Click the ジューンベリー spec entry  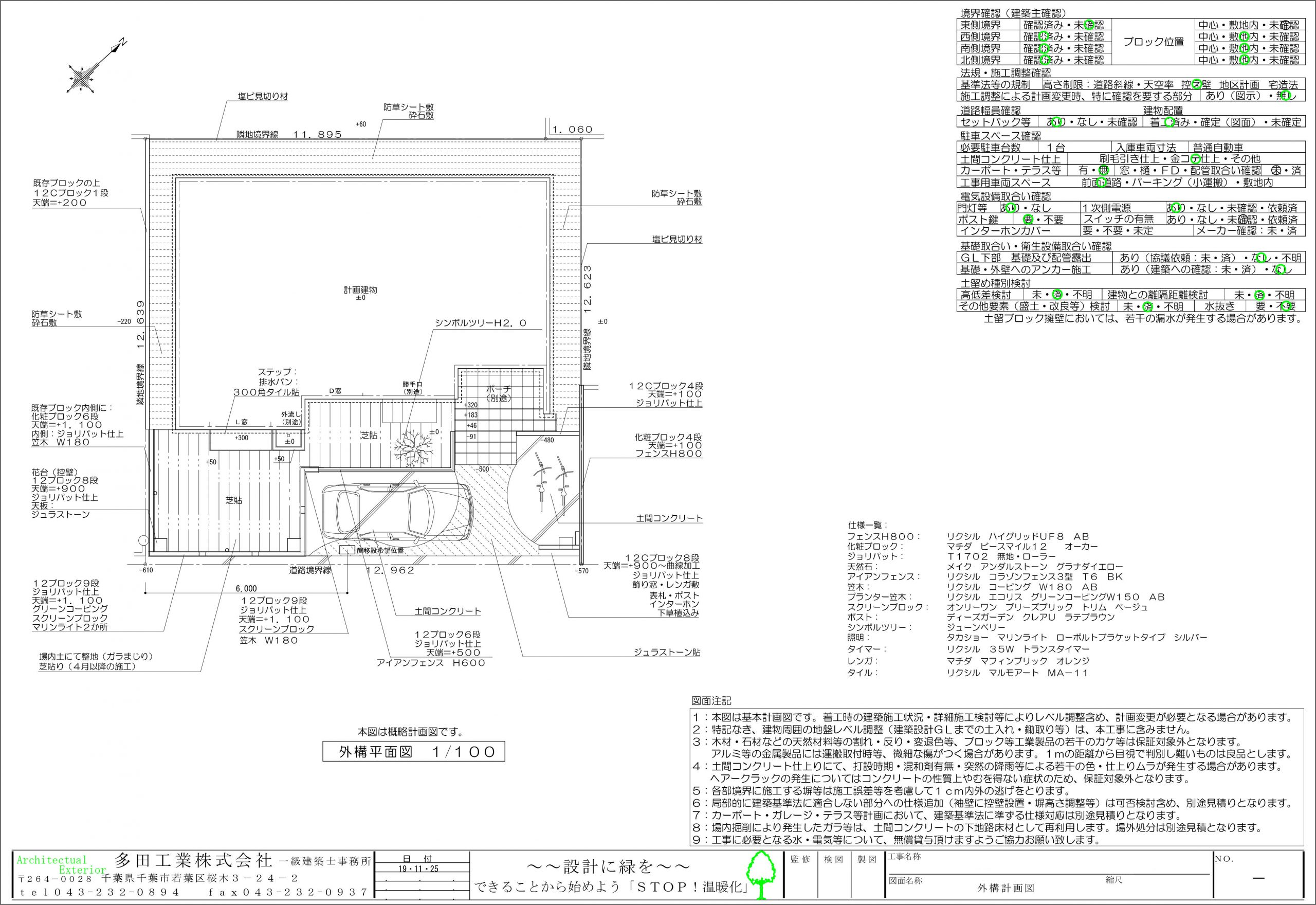click(976, 628)
